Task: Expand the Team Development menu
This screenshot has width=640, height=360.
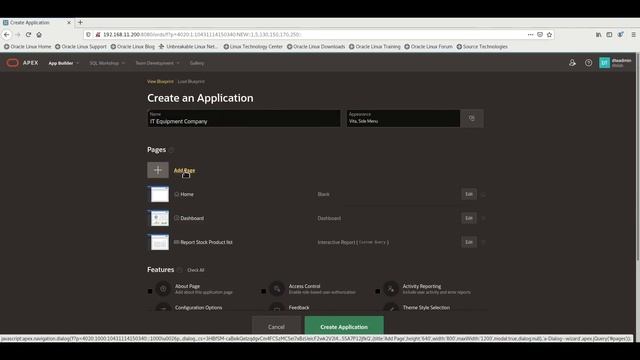Action: (157, 63)
